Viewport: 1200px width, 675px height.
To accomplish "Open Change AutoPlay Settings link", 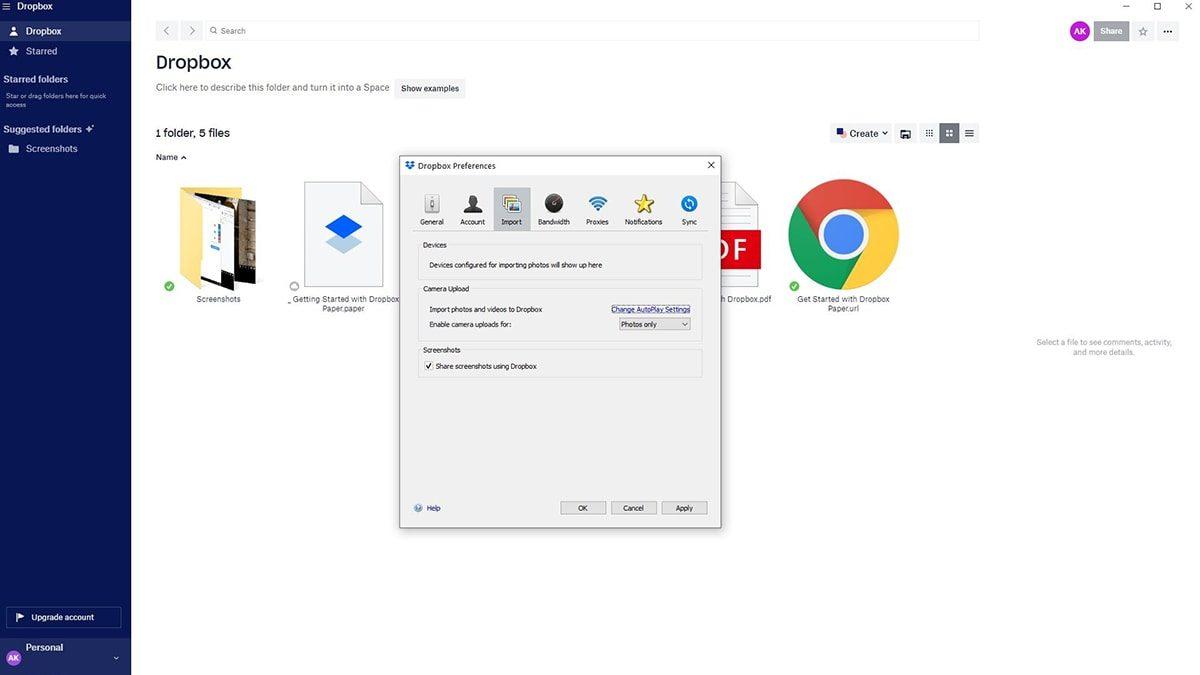I will point(650,309).
